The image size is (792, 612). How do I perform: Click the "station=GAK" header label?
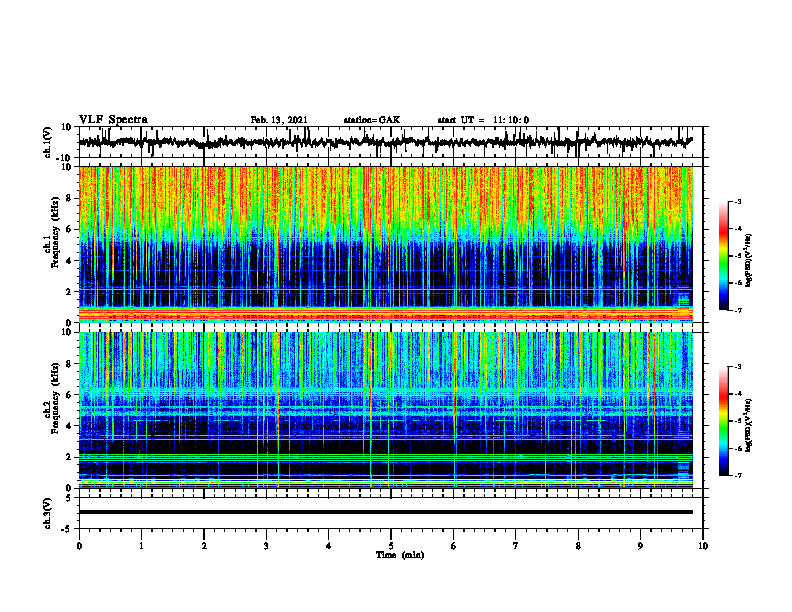(x=372, y=120)
